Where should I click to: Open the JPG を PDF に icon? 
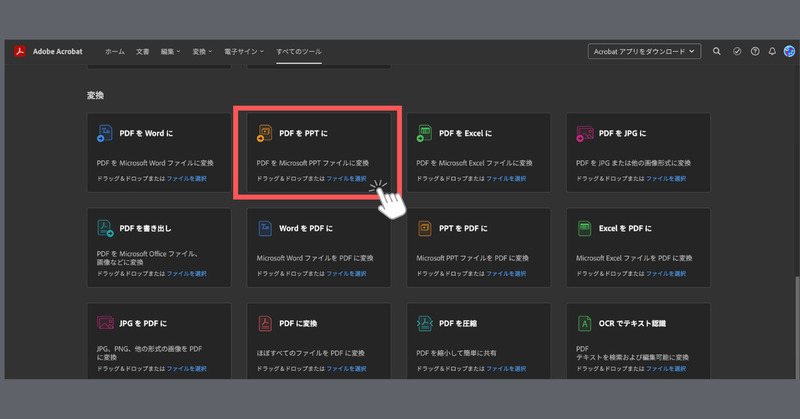coord(105,323)
